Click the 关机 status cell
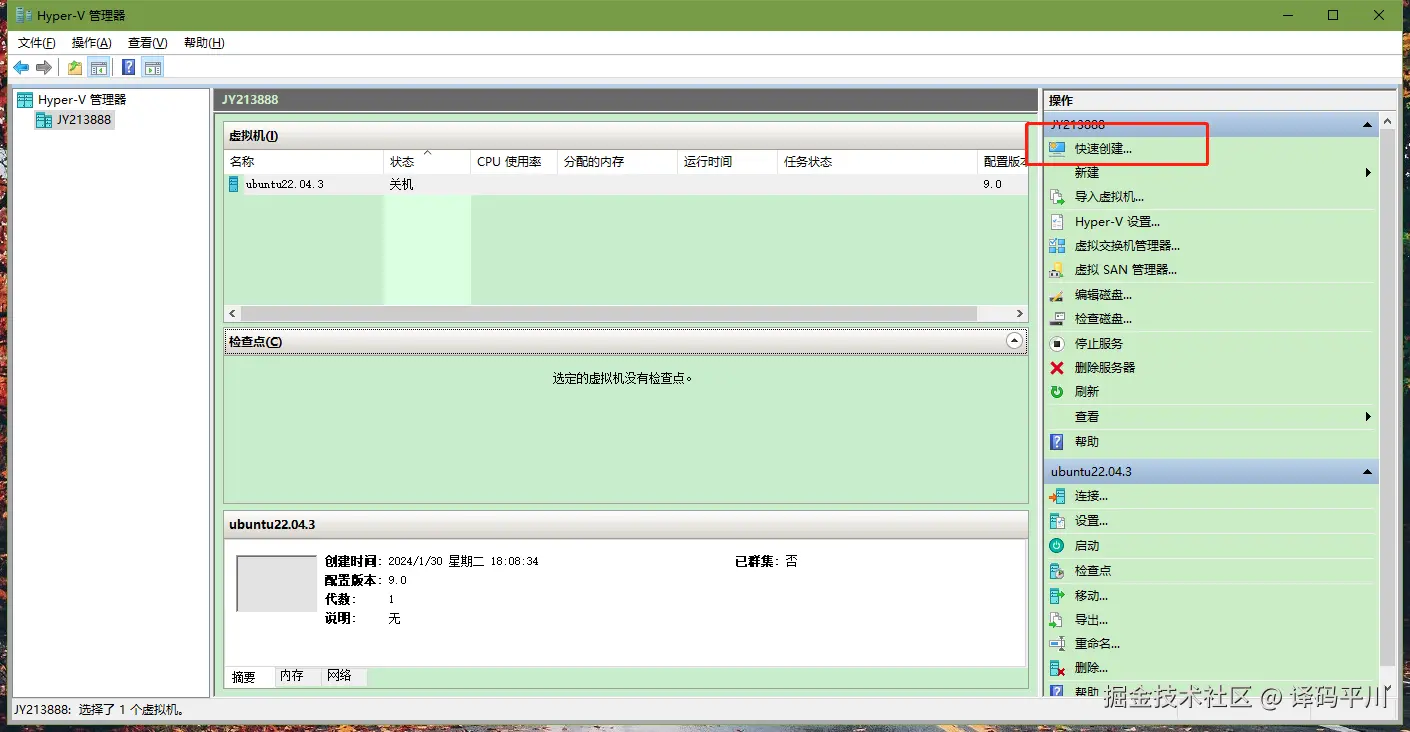This screenshot has height=732, width=1410. pyautogui.click(x=401, y=184)
